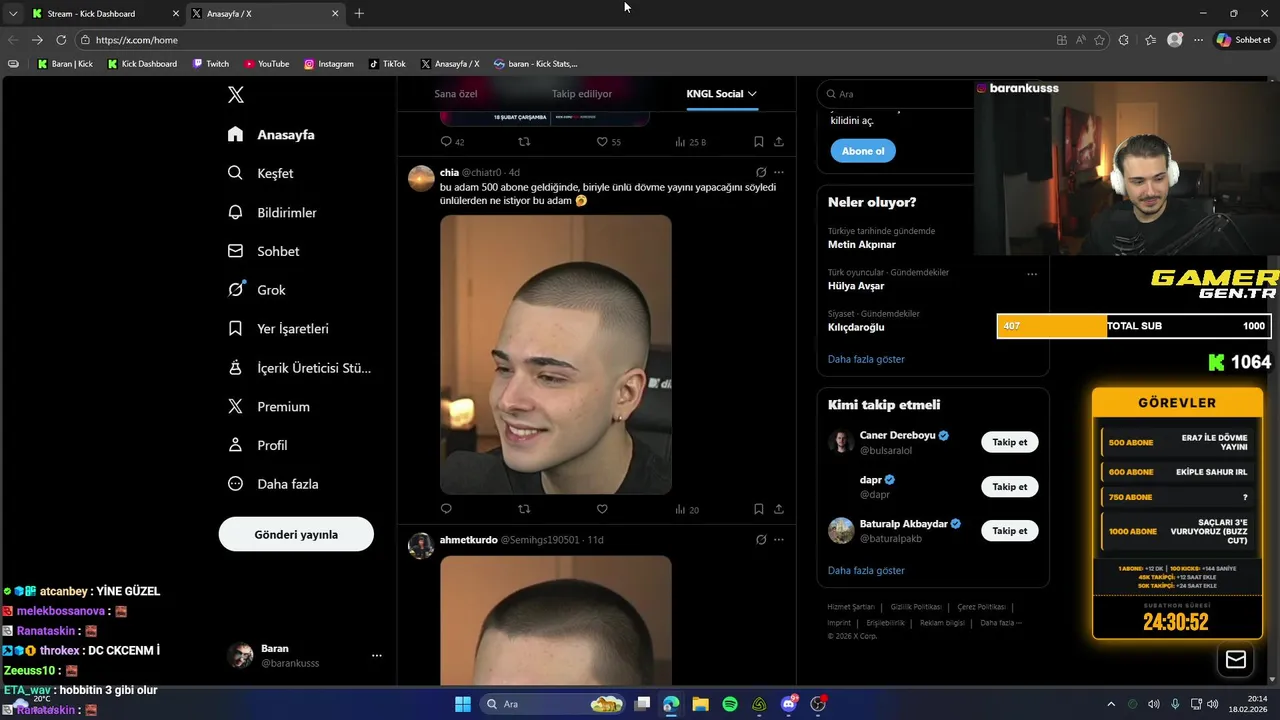The width and height of the screenshot is (1280, 720).
Task: Open Windows Start menu
Action: click(463, 704)
